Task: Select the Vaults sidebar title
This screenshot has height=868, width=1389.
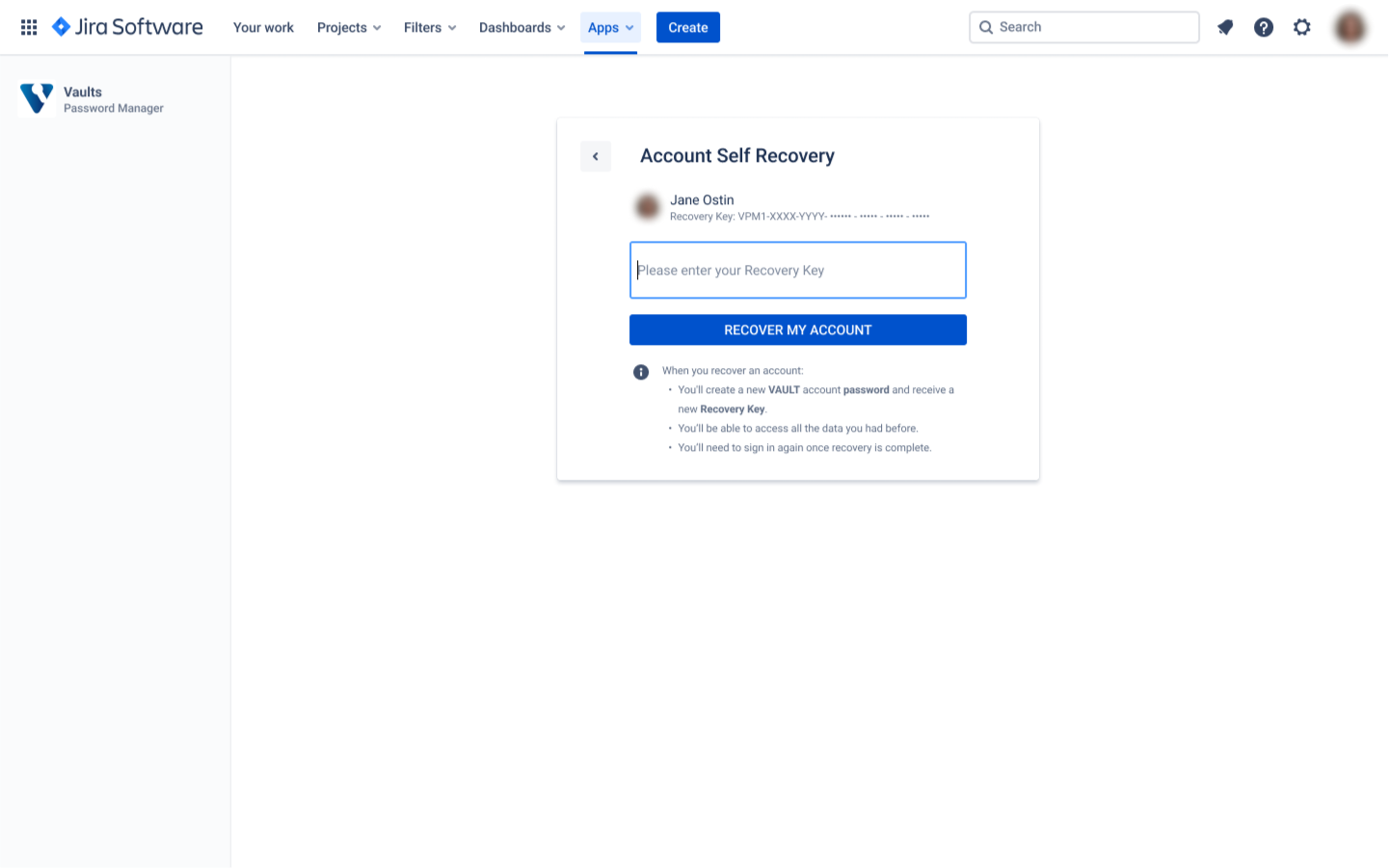Action: [83, 92]
